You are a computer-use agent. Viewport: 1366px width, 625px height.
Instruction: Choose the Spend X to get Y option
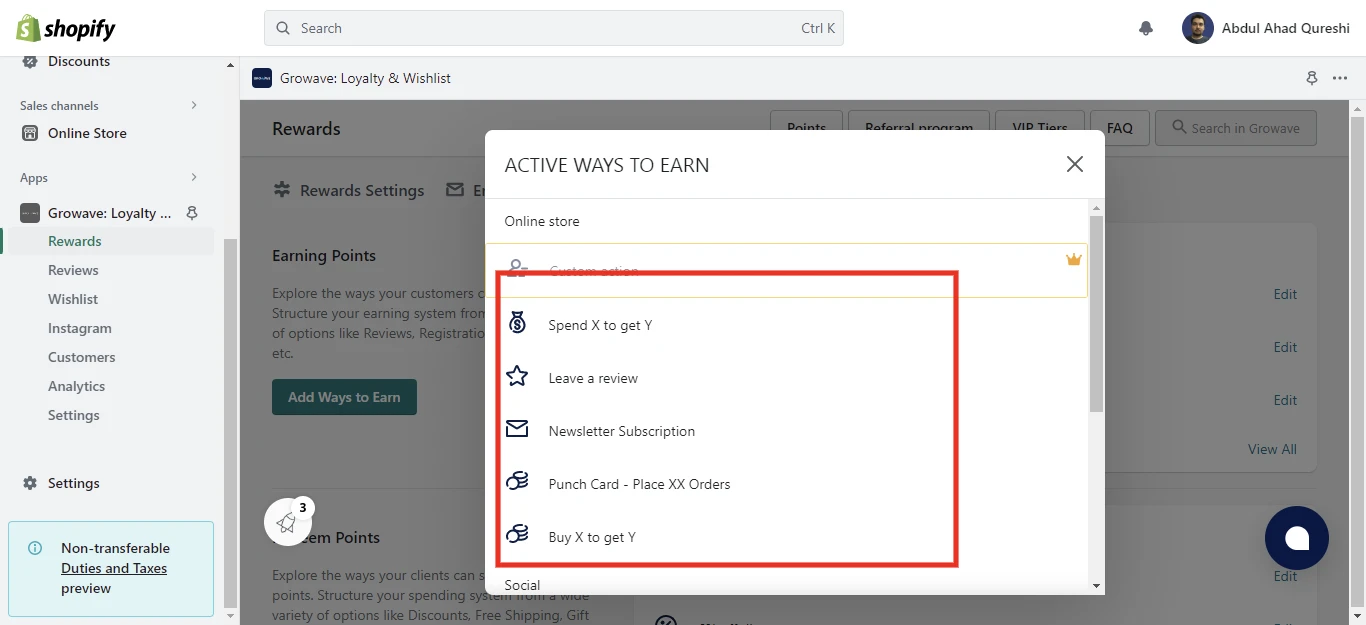786,325
